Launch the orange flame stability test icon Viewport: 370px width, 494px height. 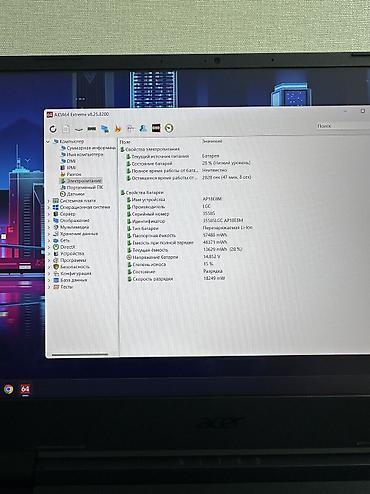[x=118, y=129]
